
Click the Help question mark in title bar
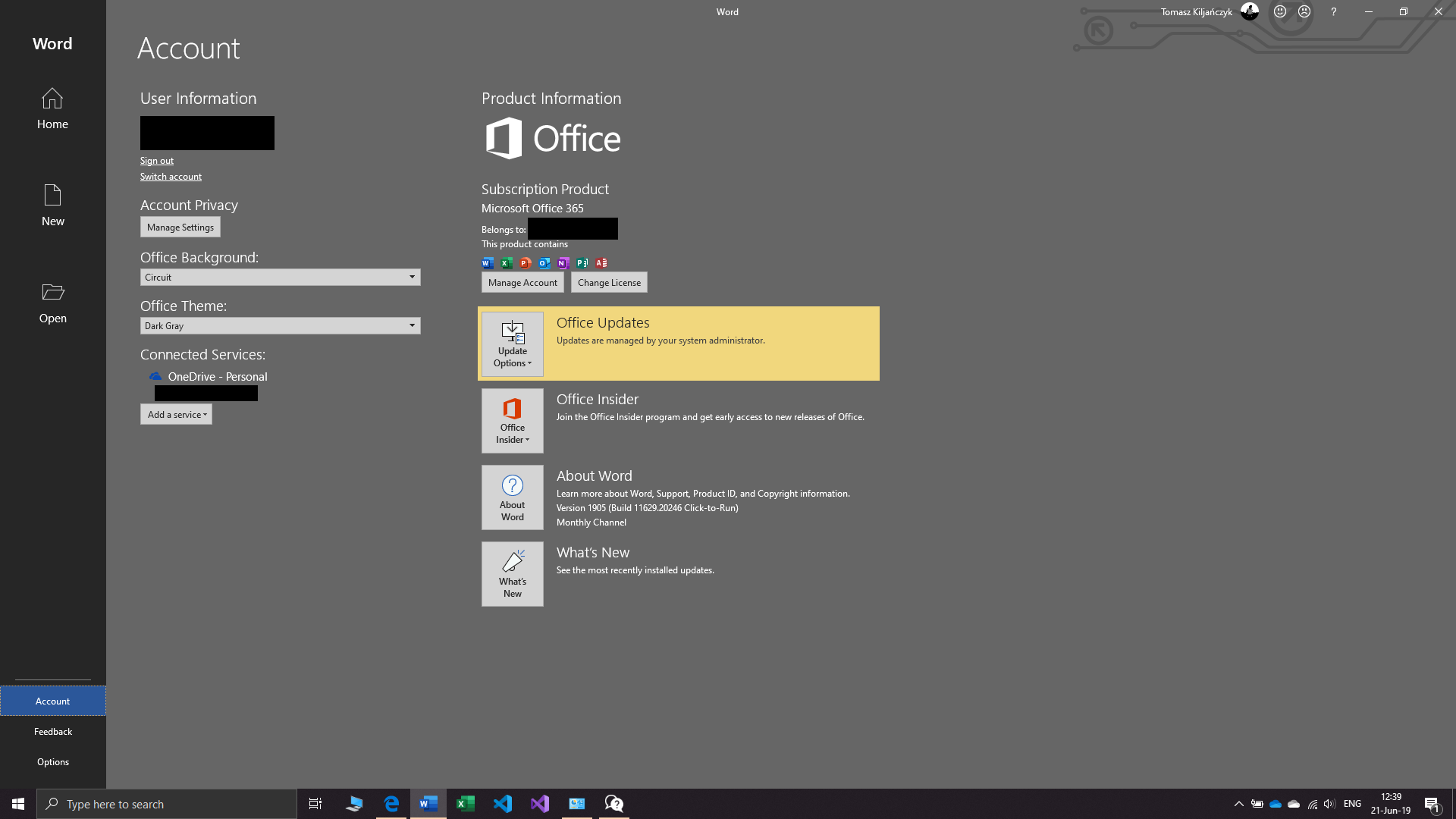click(1333, 11)
